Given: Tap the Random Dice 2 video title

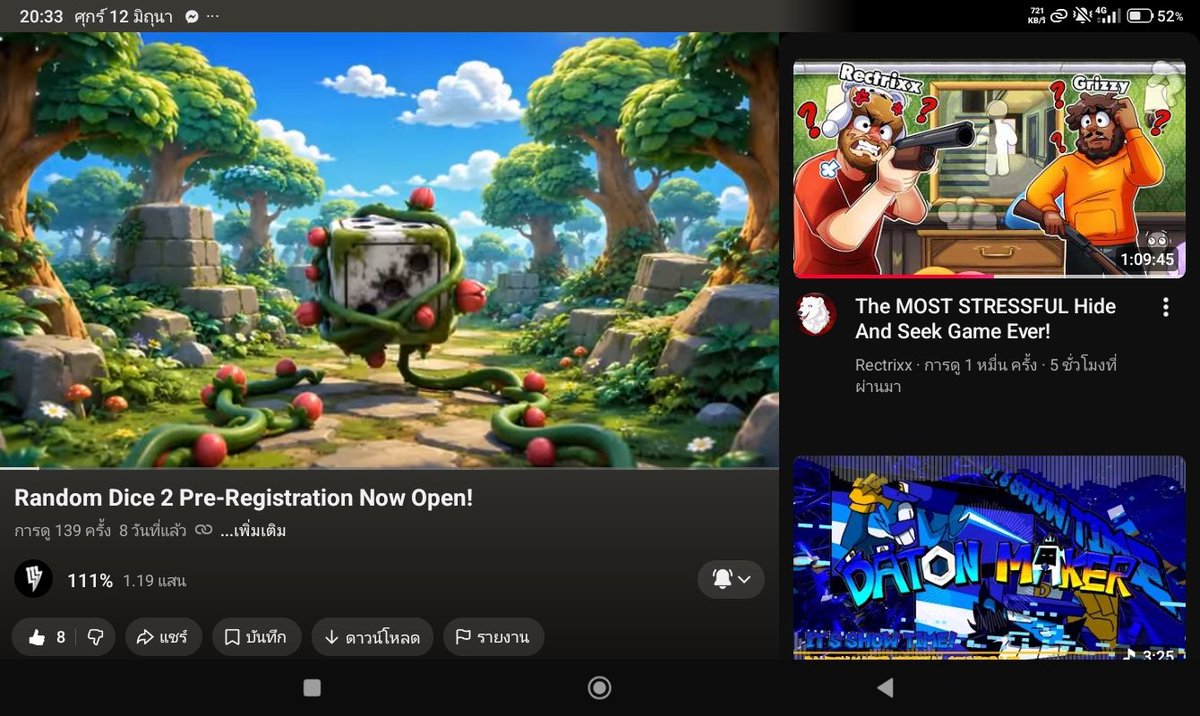Looking at the screenshot, I should (x=243, y=497).
